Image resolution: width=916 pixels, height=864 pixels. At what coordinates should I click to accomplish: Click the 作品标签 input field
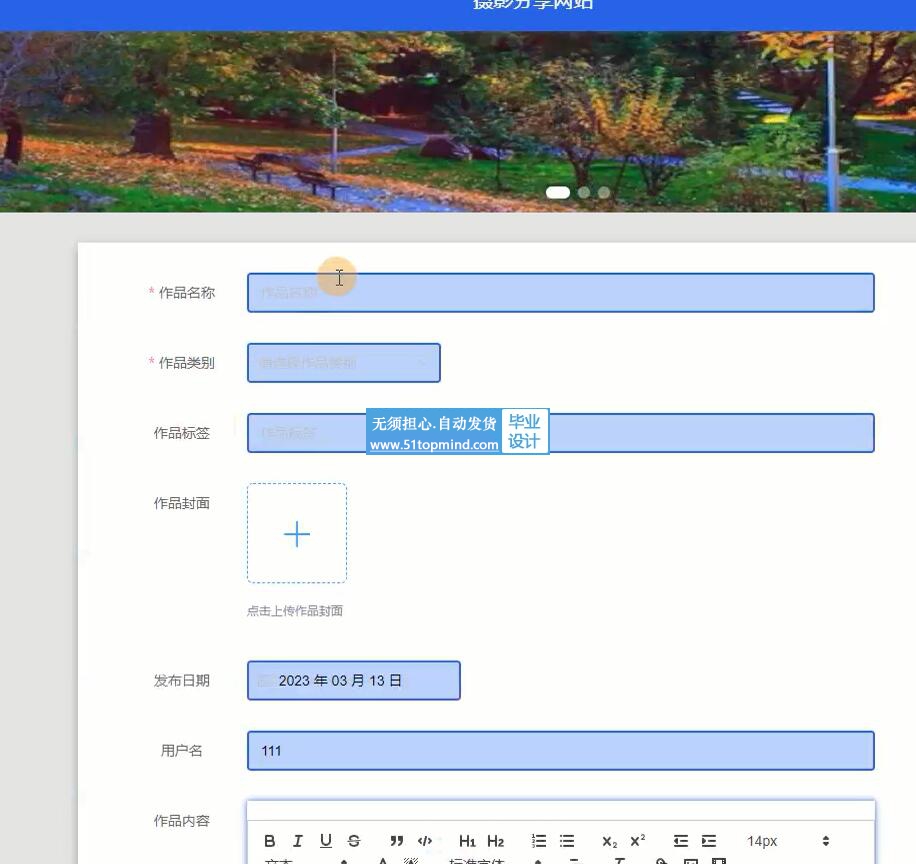coord(561,433)
